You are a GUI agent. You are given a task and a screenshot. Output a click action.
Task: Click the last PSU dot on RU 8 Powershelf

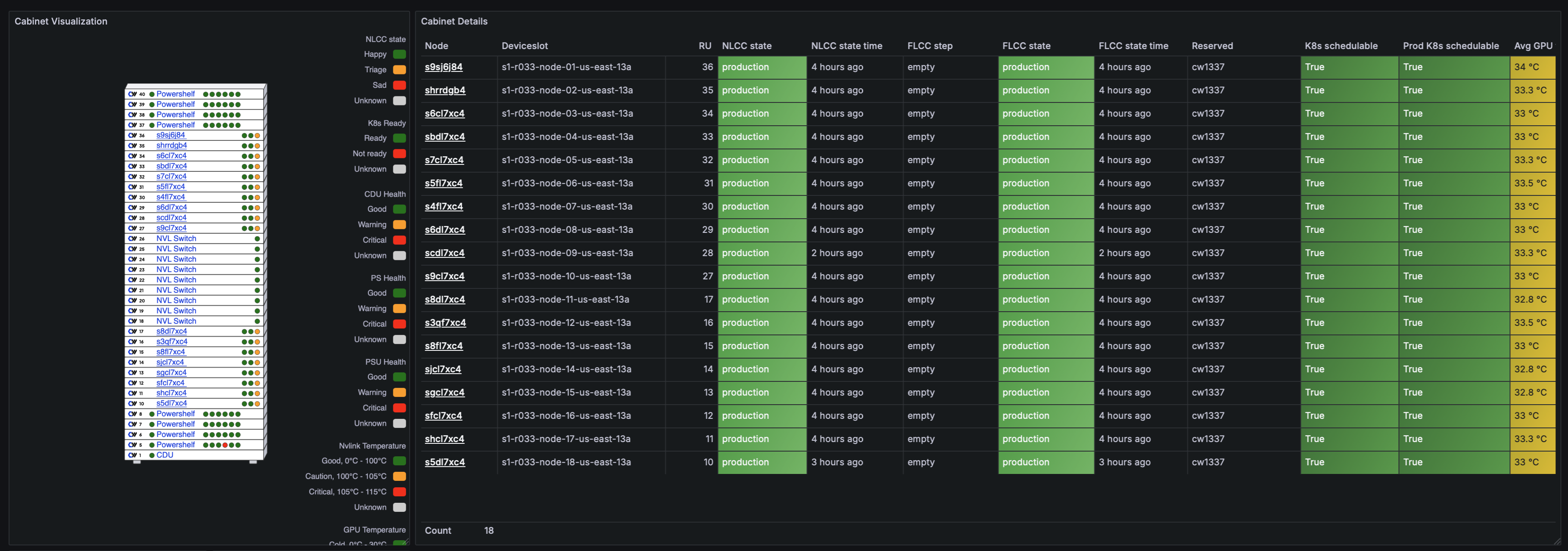(238, 414)
